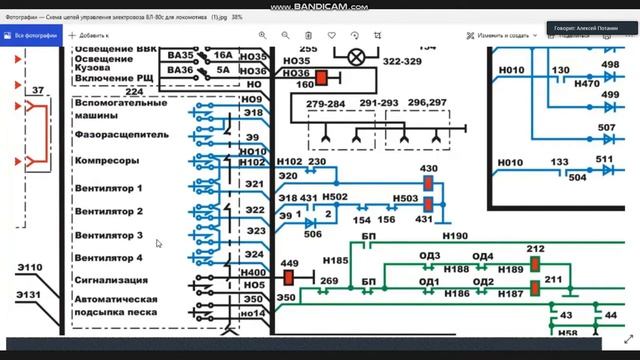This screenshot has width=640, height=360.
Task: Click the red coil numbered 212
Action: pos(535,264)
